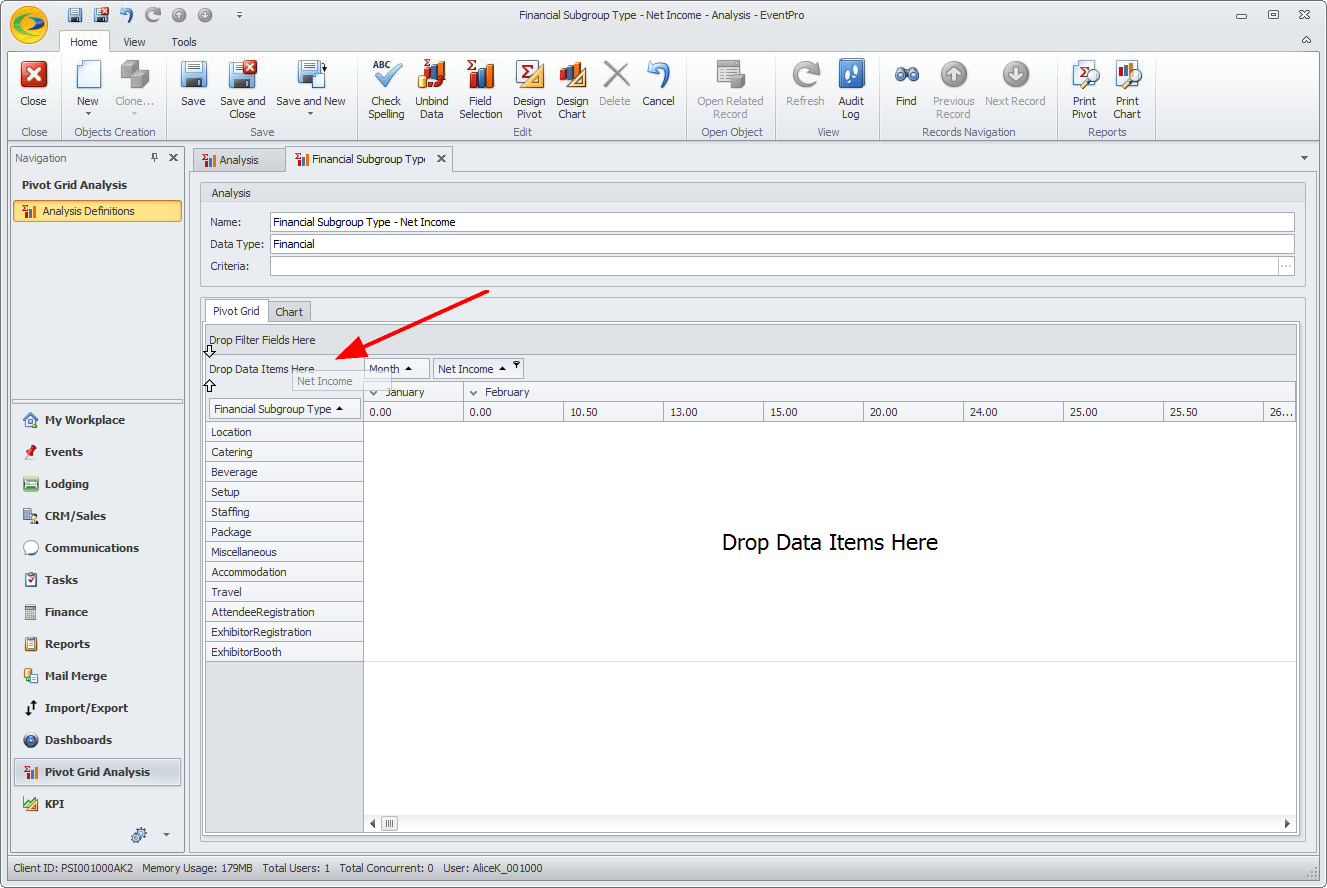The width and height of the screenshot is (1327, 888).
Task: Click the quick access Undo arrow
Action: coord(127,15)
